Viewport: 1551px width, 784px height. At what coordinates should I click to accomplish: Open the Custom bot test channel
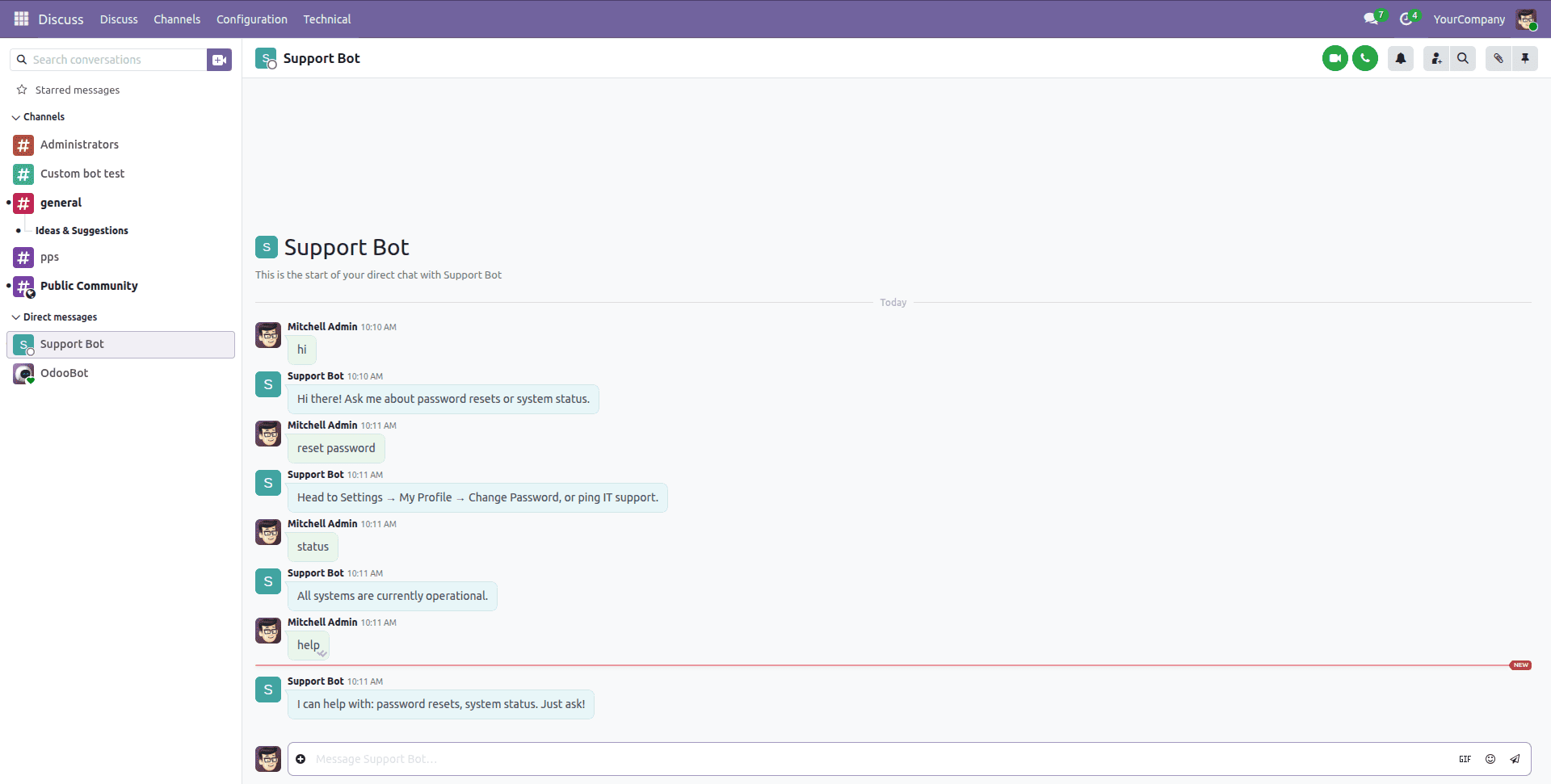point(120,174)
